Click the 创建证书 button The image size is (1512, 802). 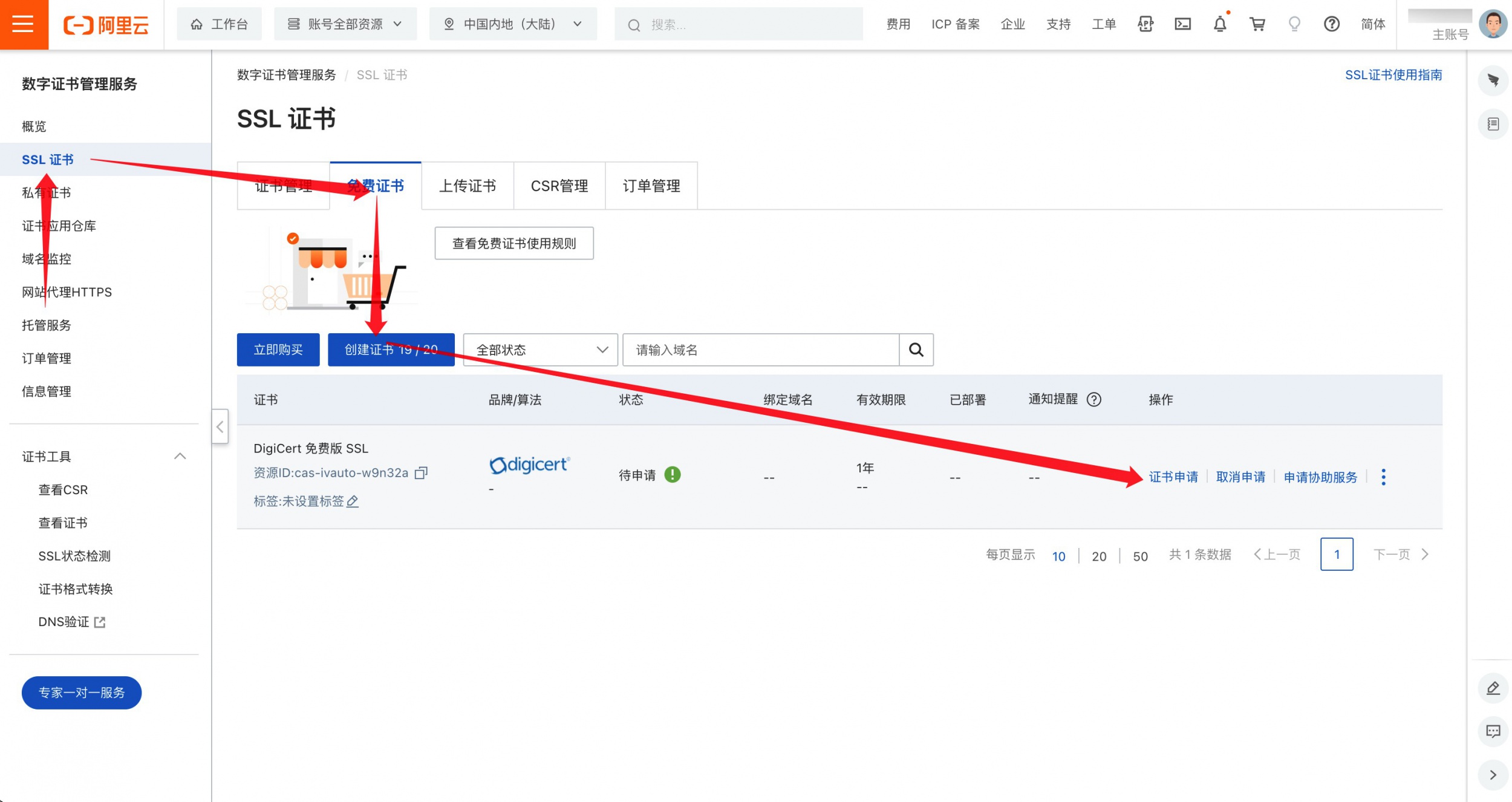pos(391,350)
